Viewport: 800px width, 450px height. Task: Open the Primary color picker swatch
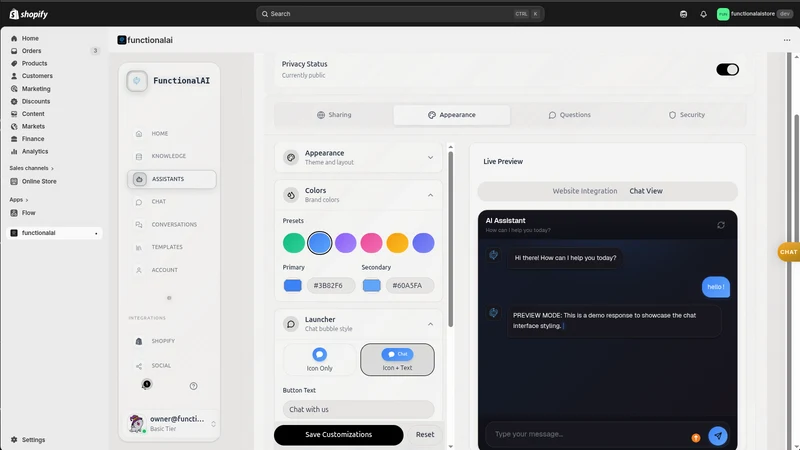click(x=292, y=285)
